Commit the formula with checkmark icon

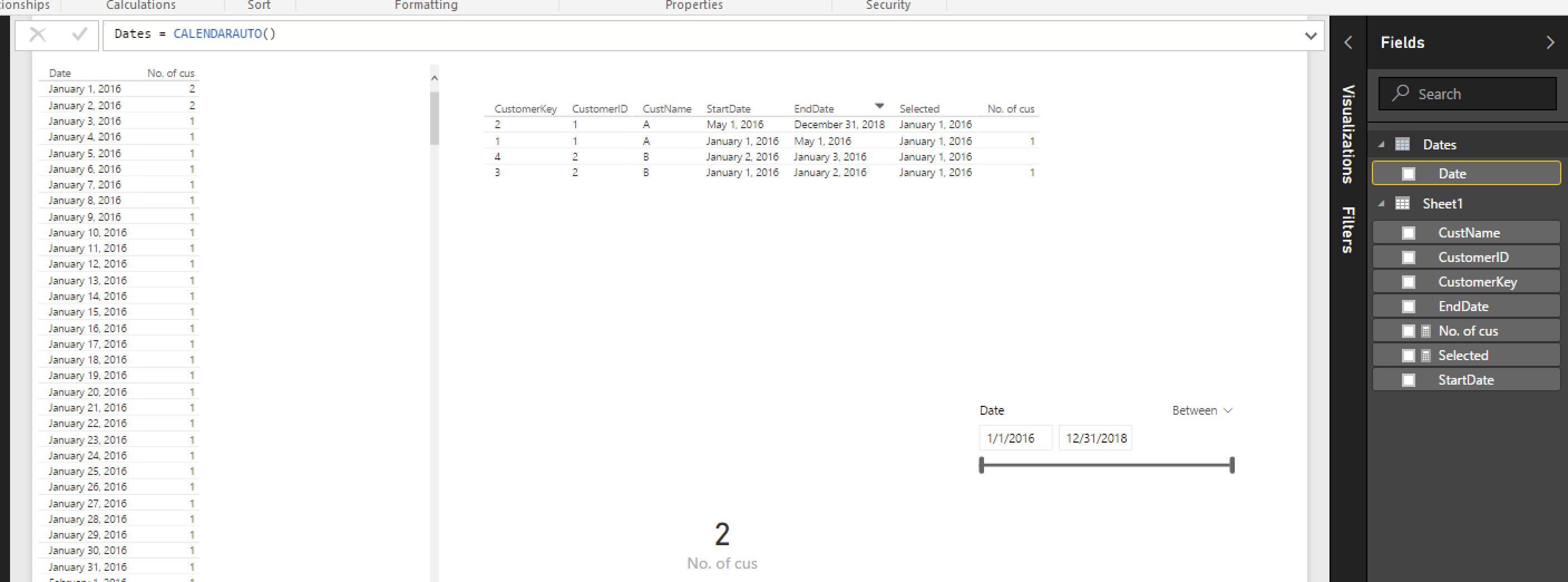click(x=79, y=34)
